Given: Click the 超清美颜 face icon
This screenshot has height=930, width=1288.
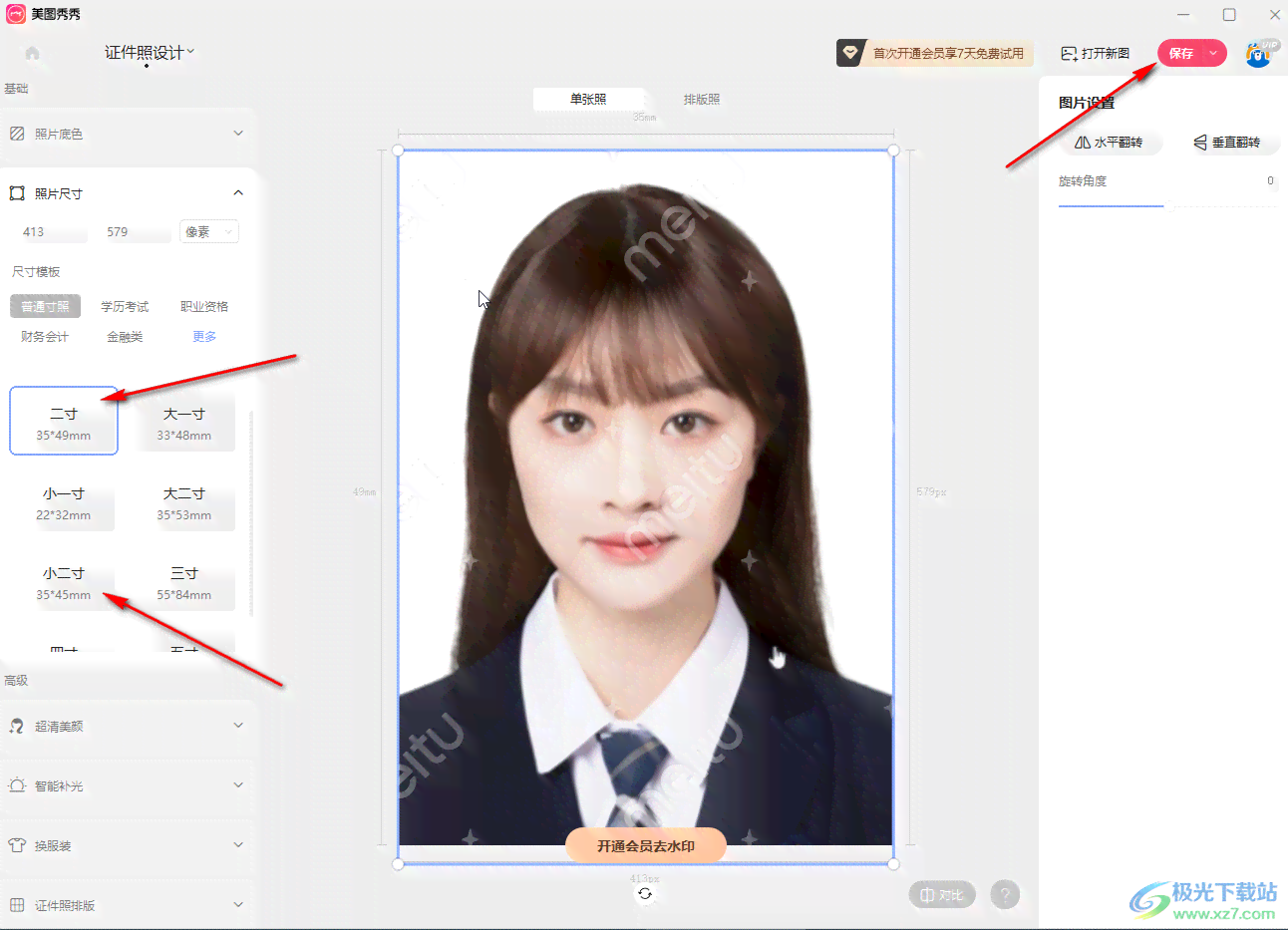Looking at the screenshot, I should click(17, 726).
